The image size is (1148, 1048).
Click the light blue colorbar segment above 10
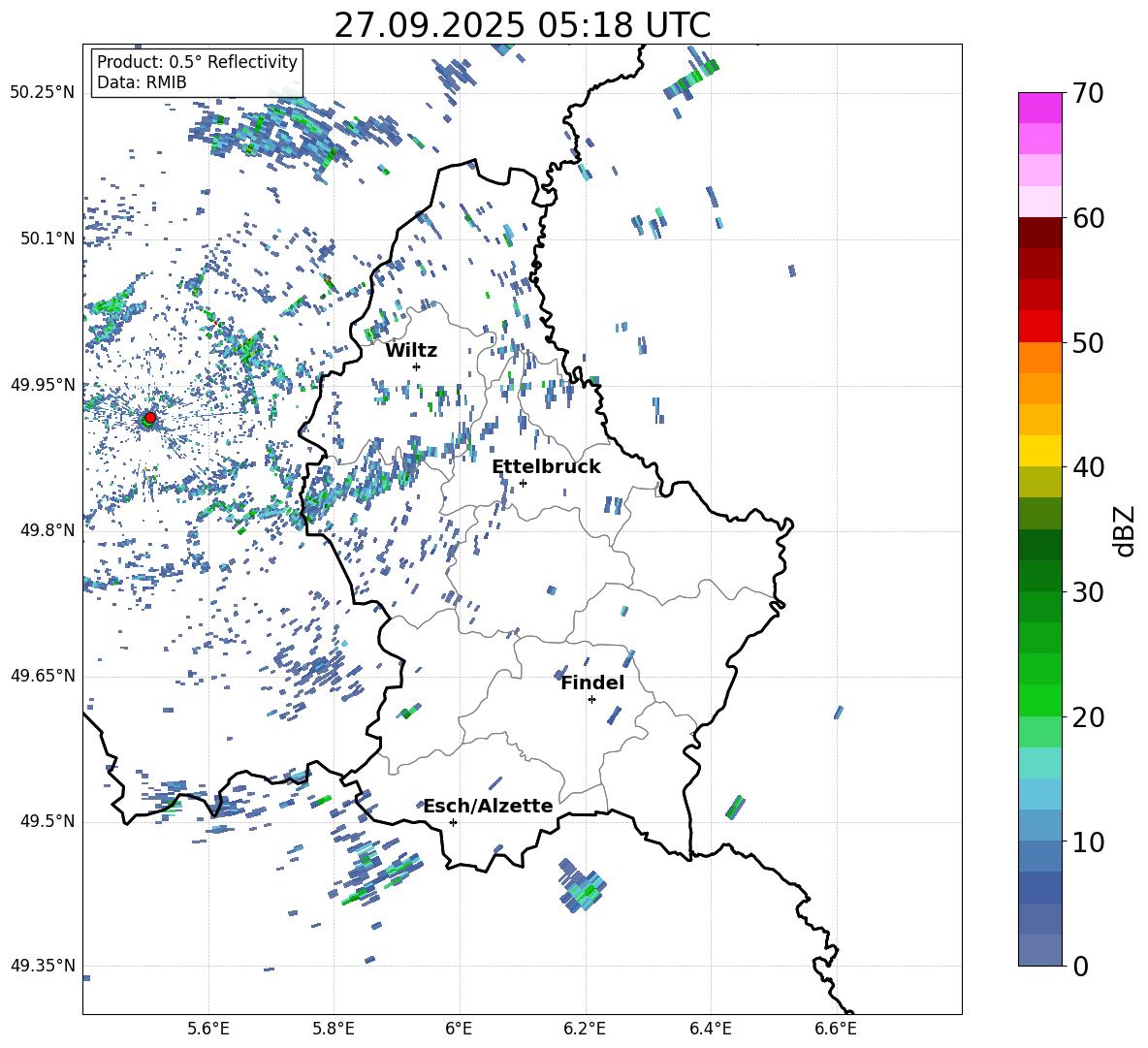click(1040, 825)
